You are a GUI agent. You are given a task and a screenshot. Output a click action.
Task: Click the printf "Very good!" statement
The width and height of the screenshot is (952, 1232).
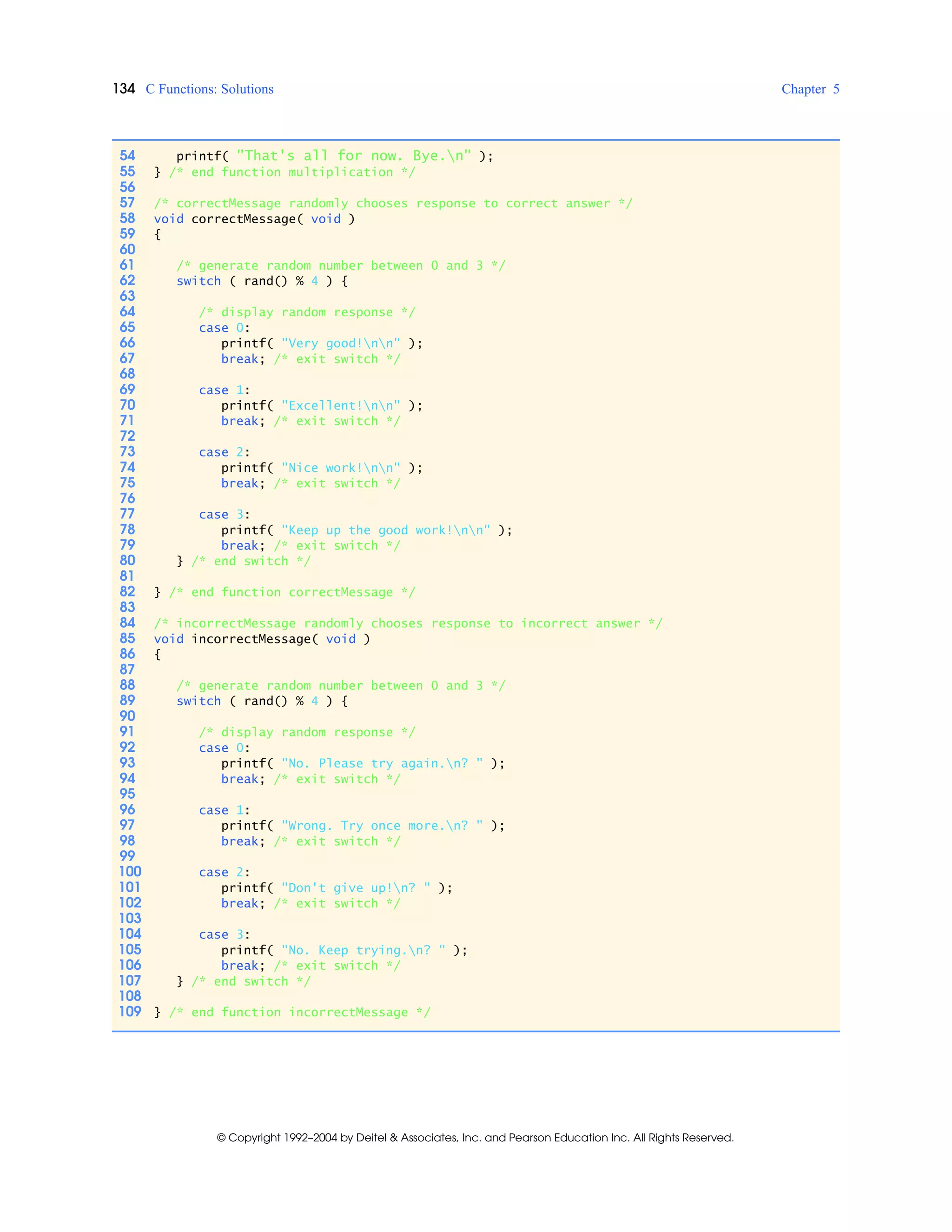pyautogui.click(x=322, y=343)
